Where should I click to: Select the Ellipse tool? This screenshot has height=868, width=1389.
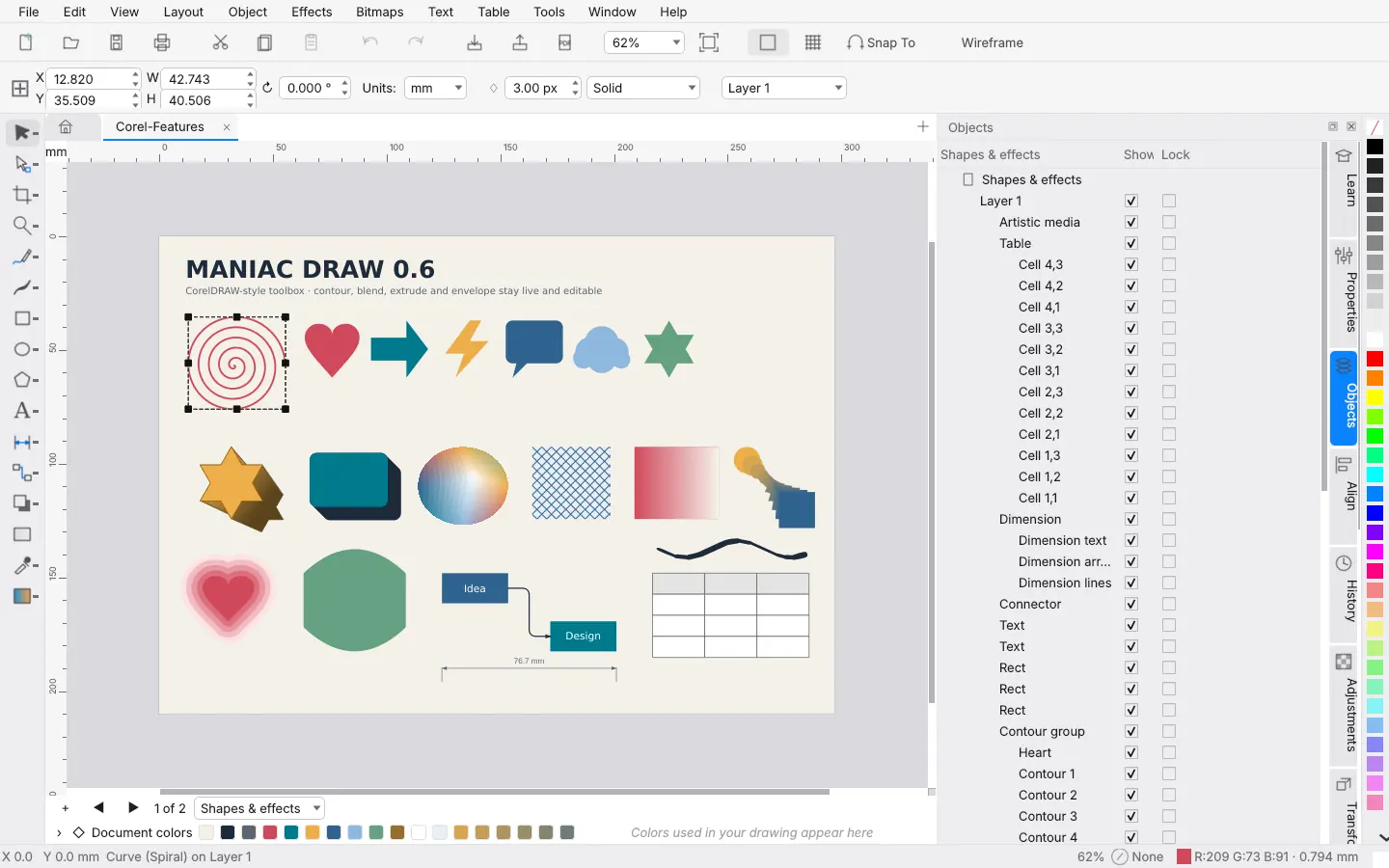(22, 349)
